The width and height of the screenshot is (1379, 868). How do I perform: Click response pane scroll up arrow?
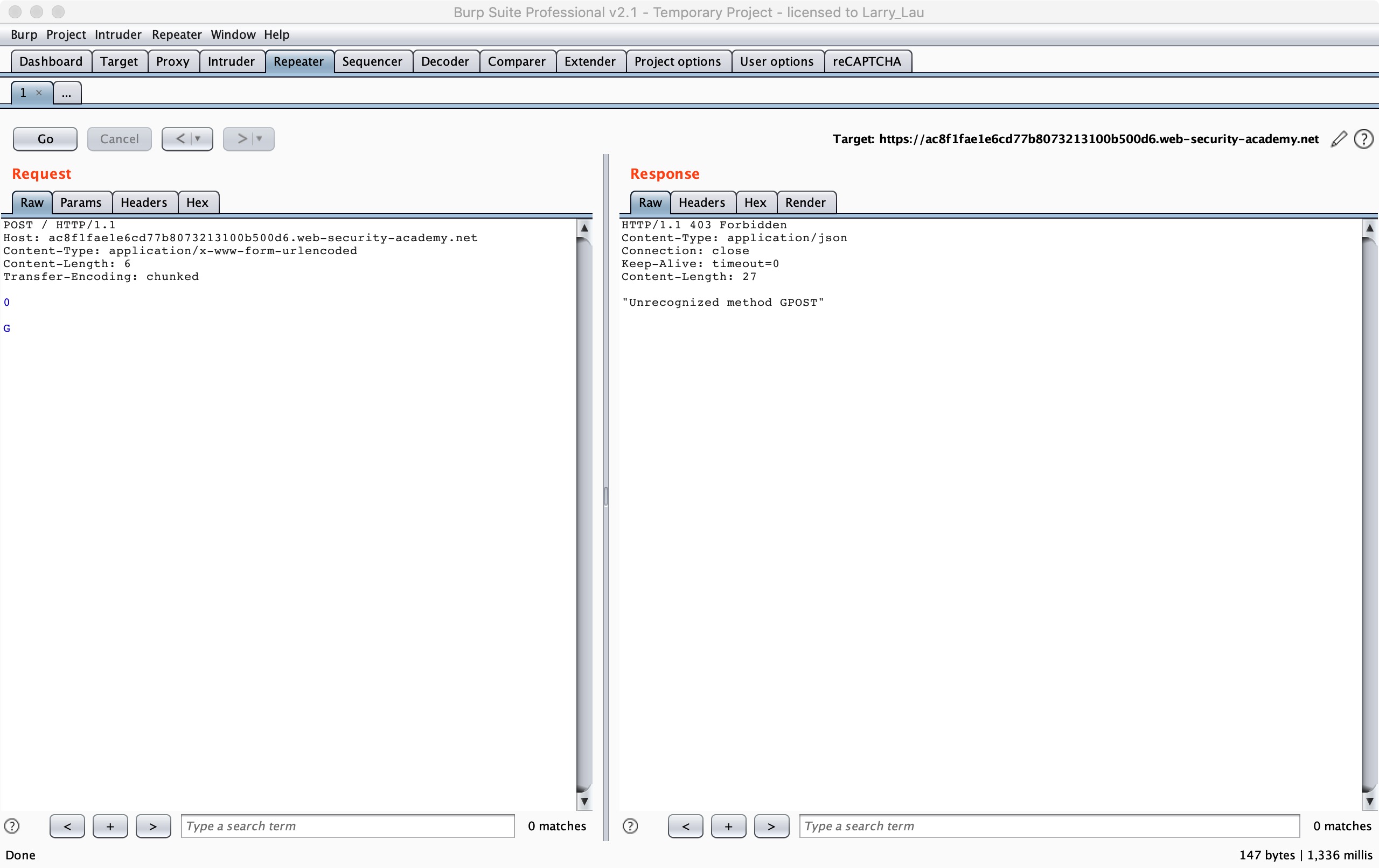[x=1369, y=227]
